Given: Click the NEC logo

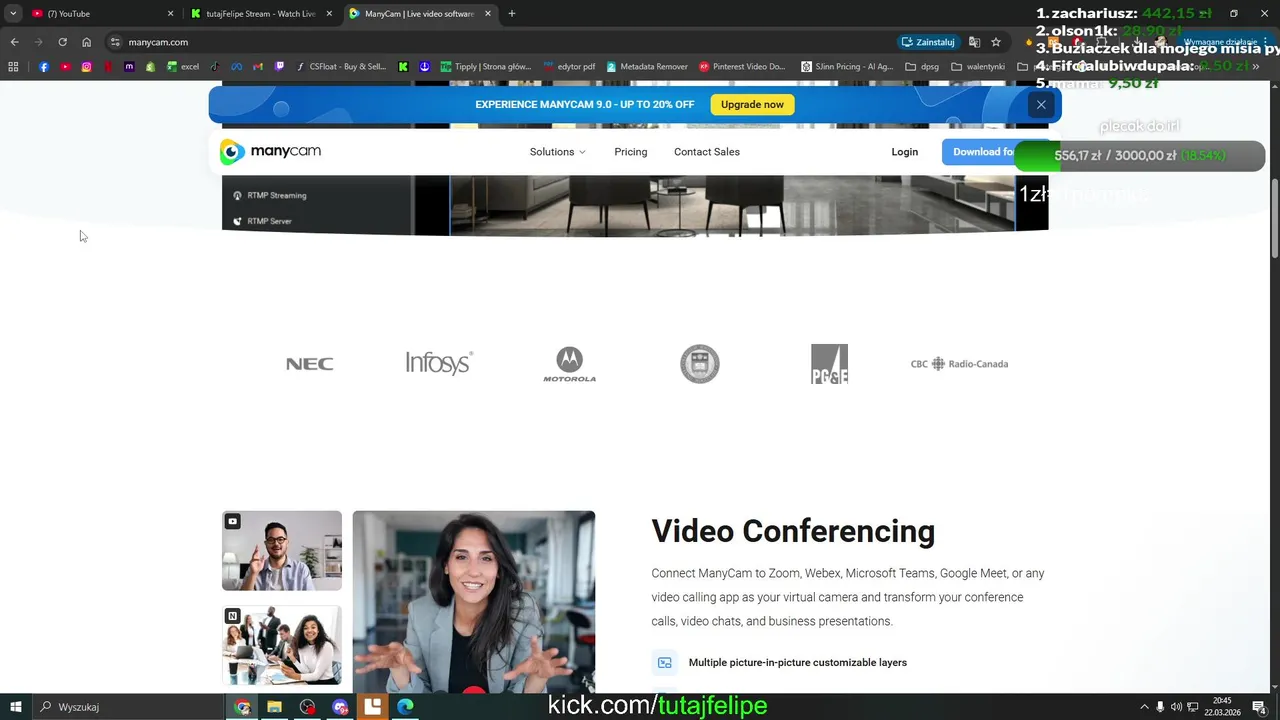Looking at the screenshot, I should 310,364.
